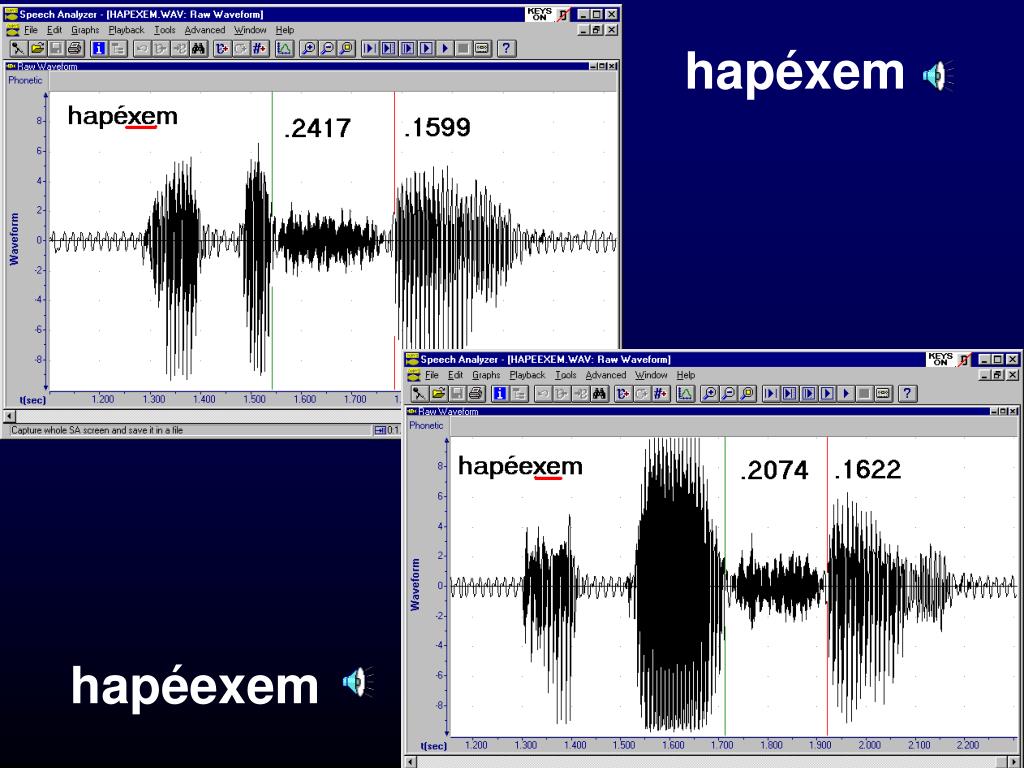This screenshot has height=768, width=1024.
Task: Open the Advanced menu in HAPEXEM window
Action: [204, 30]
